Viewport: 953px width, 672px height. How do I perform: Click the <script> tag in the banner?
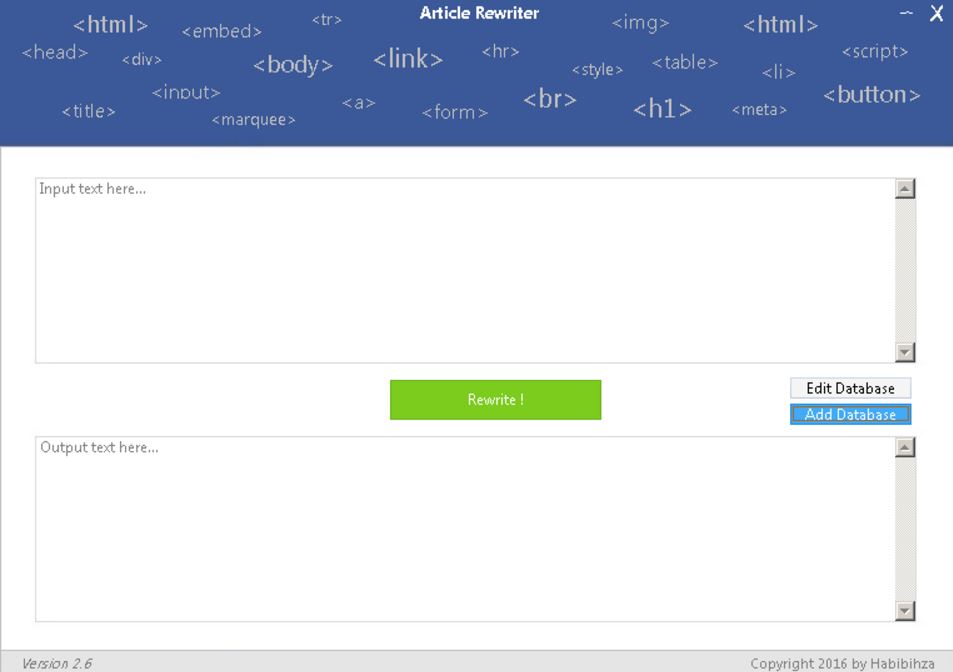(874, 51)
